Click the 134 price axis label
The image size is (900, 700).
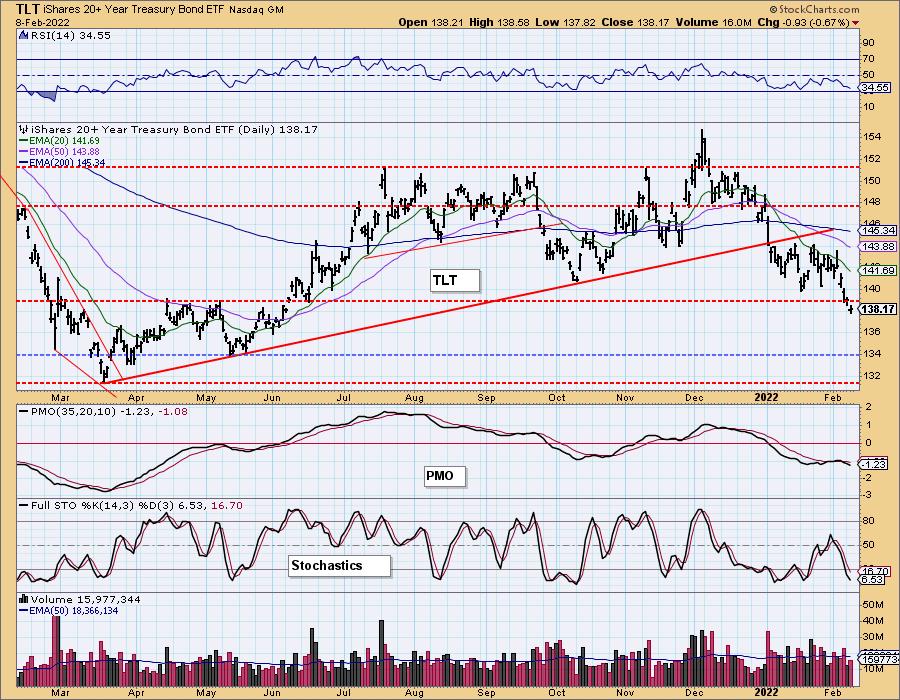click(872, 353)
